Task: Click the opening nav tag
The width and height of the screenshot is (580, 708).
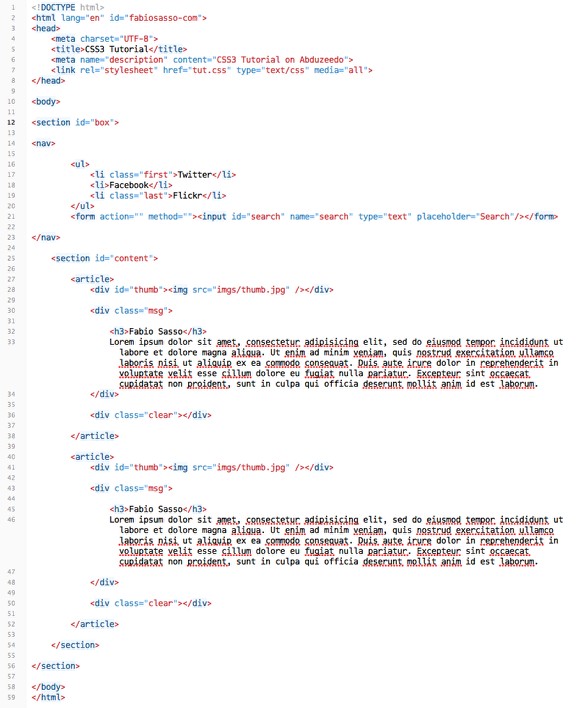Action: [43, 143]
